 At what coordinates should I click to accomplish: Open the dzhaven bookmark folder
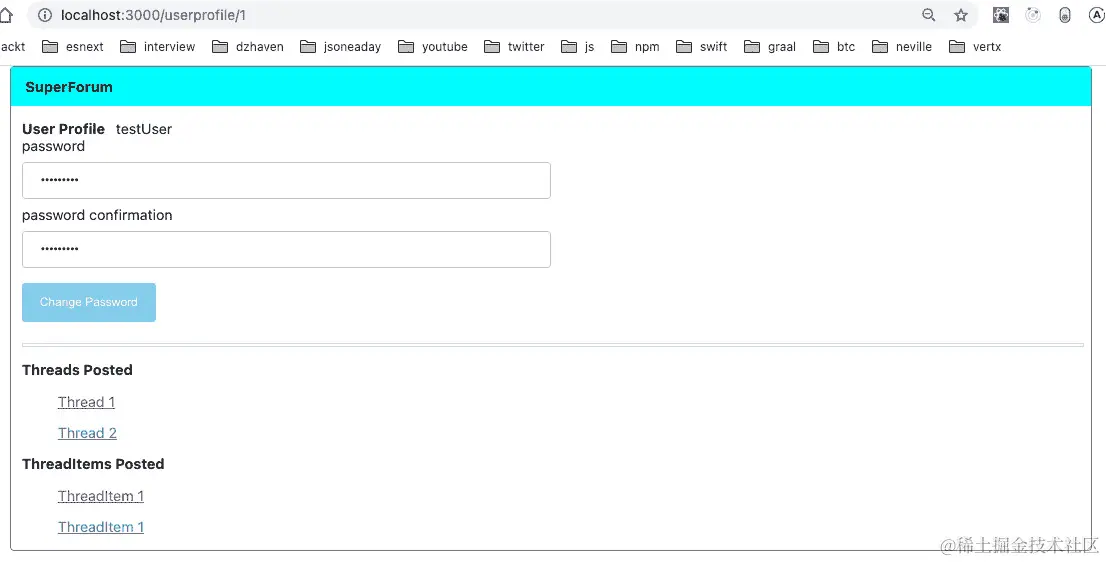[x=248, y=47]
